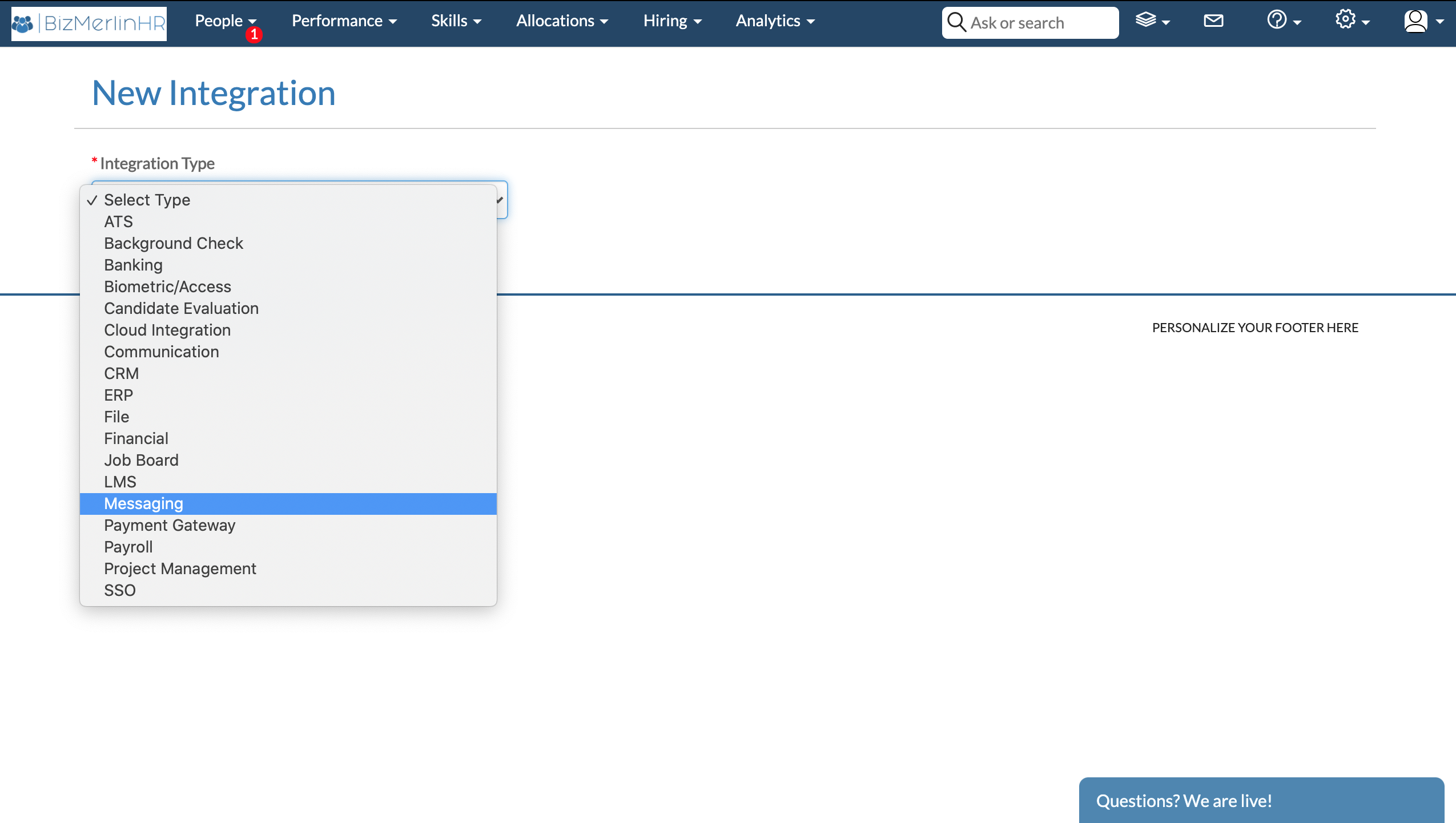The width and height of the screenshot is (1456, 823).
Task: Select Job Board option
Action: (288, 460)
